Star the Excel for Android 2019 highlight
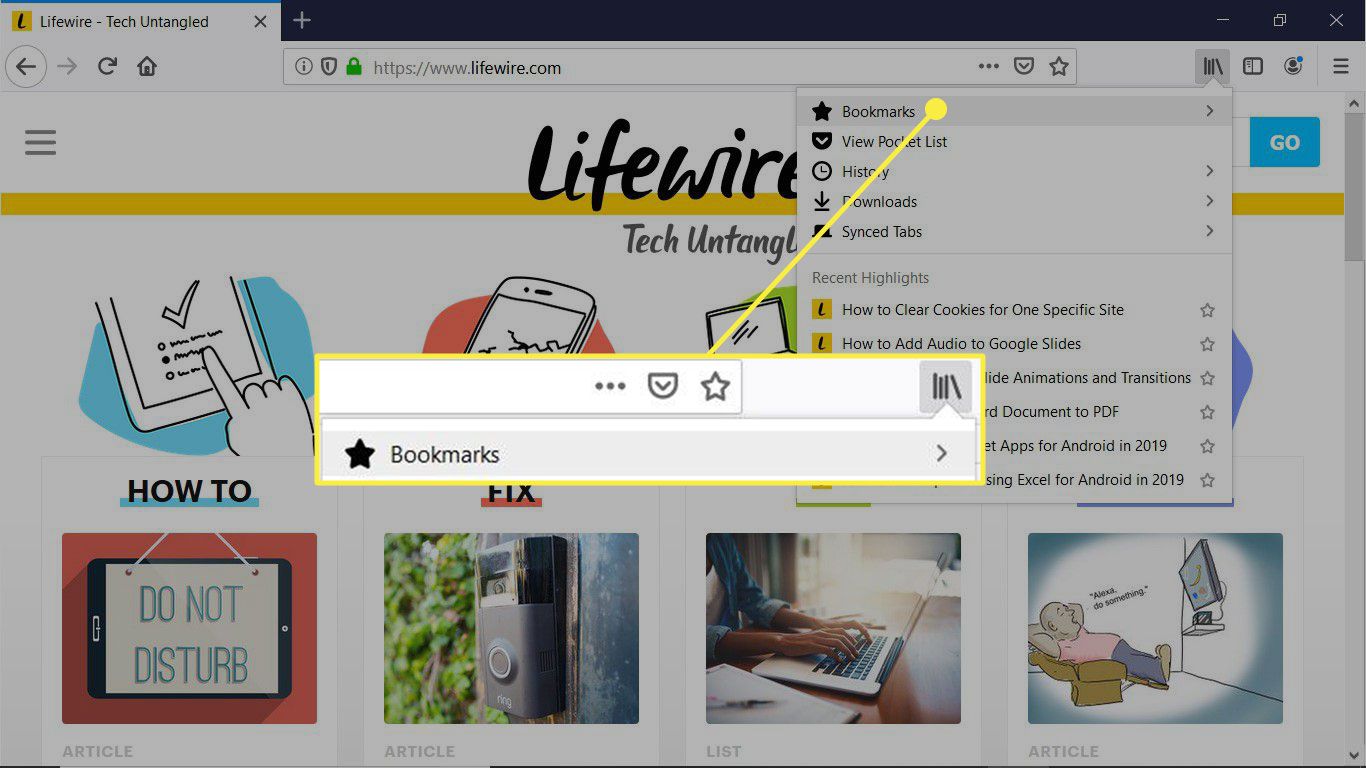The image size is (1366, 768). [x=1207, y=480]
